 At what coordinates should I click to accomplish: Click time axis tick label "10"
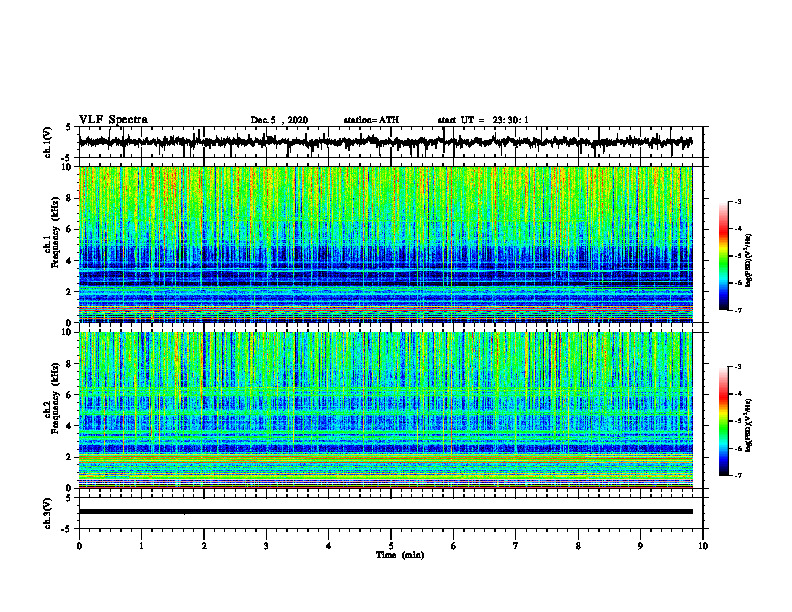point(703,546)
